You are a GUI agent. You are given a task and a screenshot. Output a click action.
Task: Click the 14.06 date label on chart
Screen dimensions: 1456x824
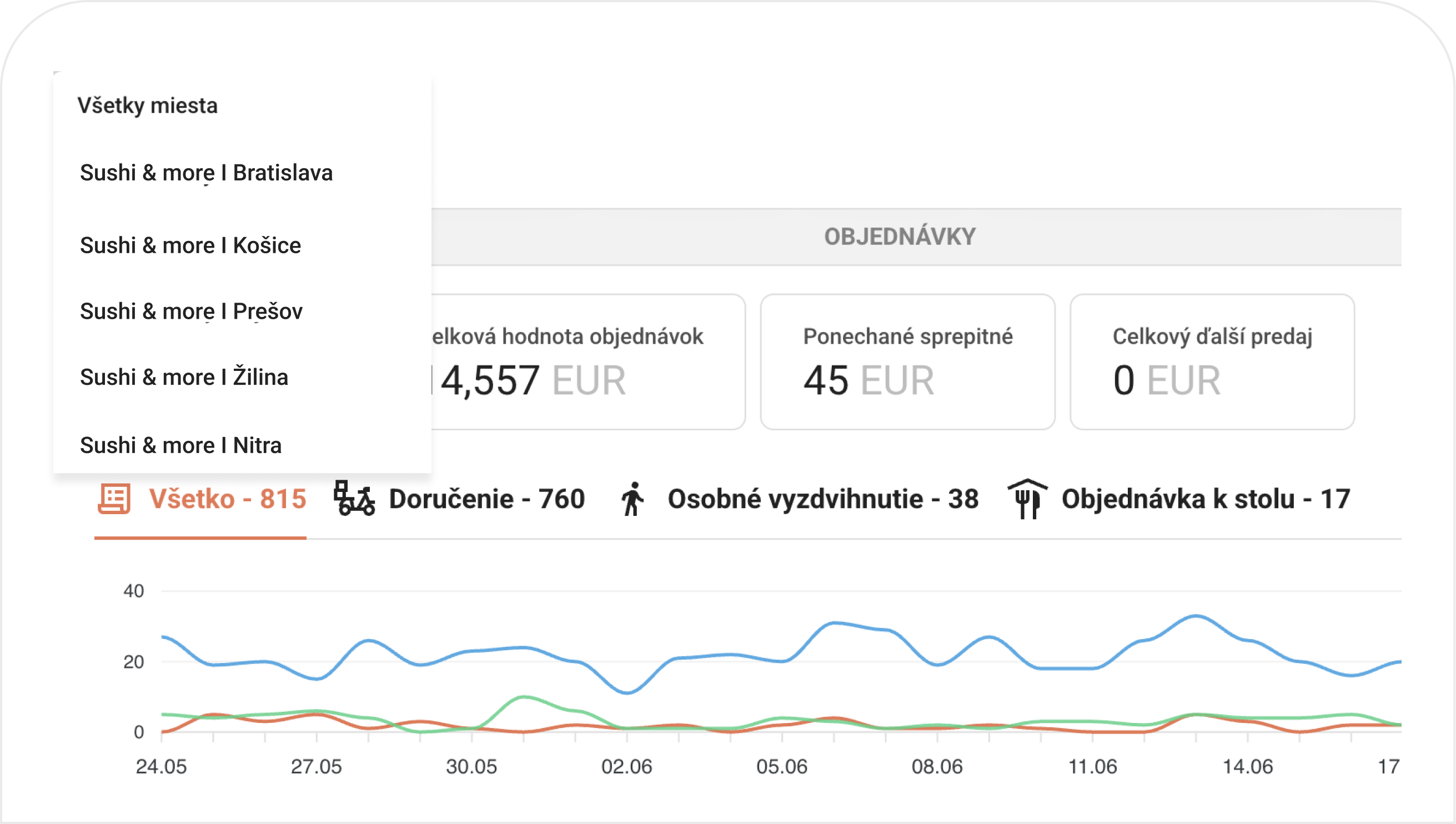(1248, 767)
